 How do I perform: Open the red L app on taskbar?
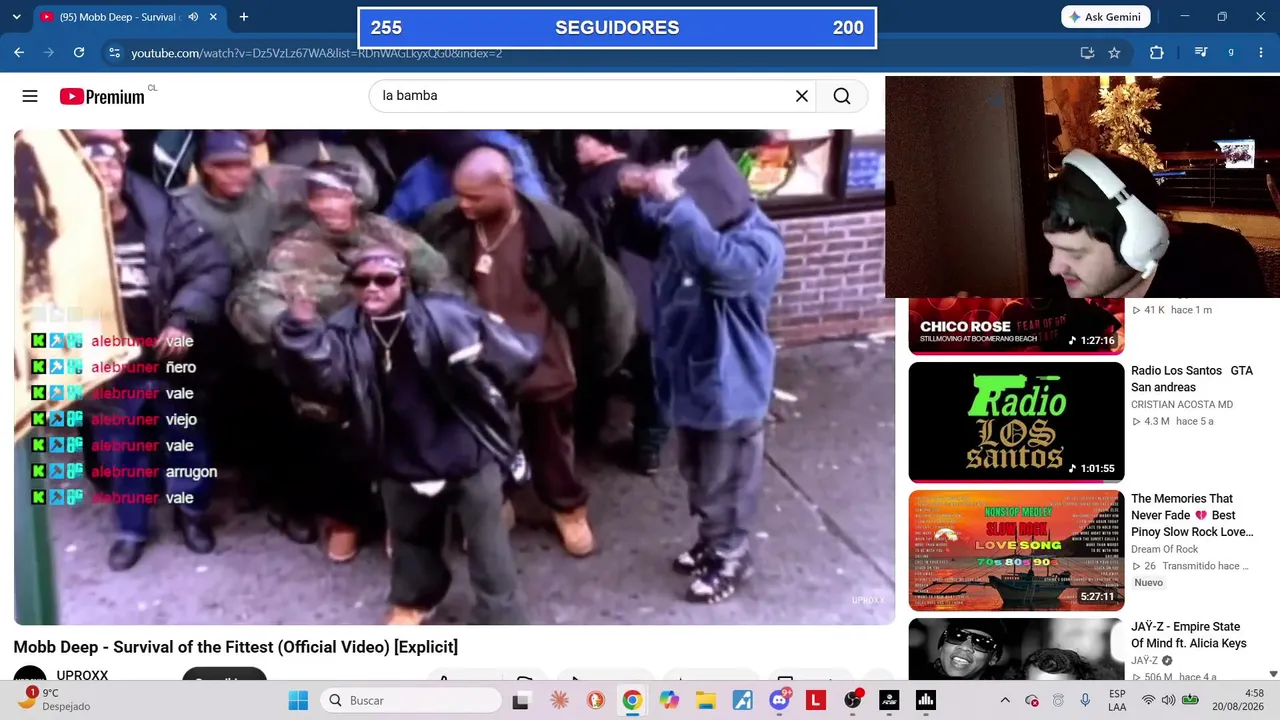816,700
